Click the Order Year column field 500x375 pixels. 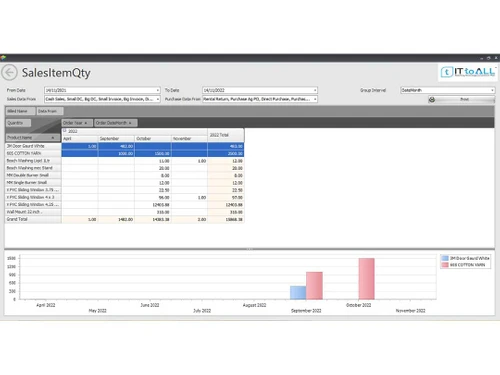pos(77,123)
